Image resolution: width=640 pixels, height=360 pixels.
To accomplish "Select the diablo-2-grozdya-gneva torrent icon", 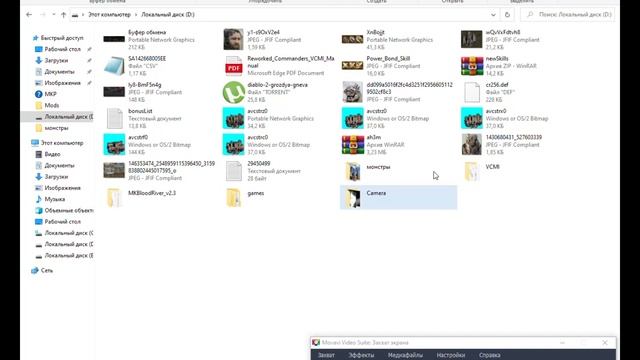I will (233, 92).
